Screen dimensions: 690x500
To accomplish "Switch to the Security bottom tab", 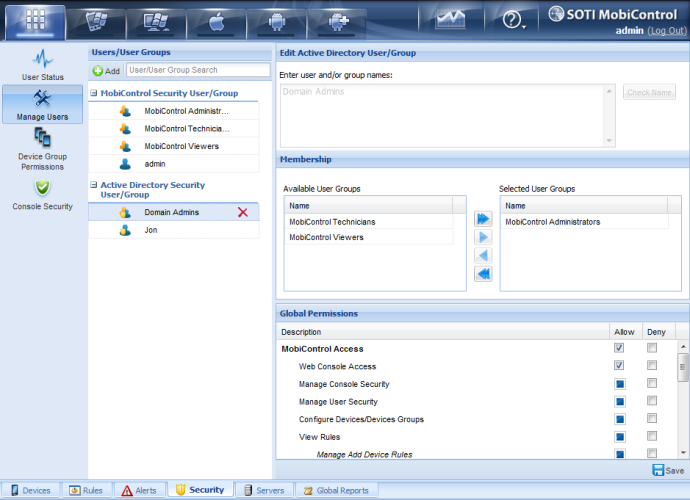I will pos(200,489).
